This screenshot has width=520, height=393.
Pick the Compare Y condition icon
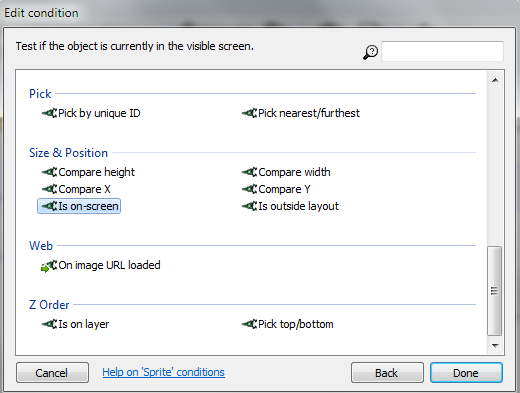coord(249,189)
